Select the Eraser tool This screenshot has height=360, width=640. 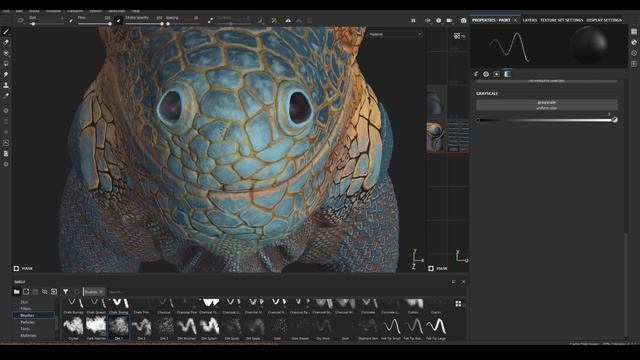[x=6, y=42]
